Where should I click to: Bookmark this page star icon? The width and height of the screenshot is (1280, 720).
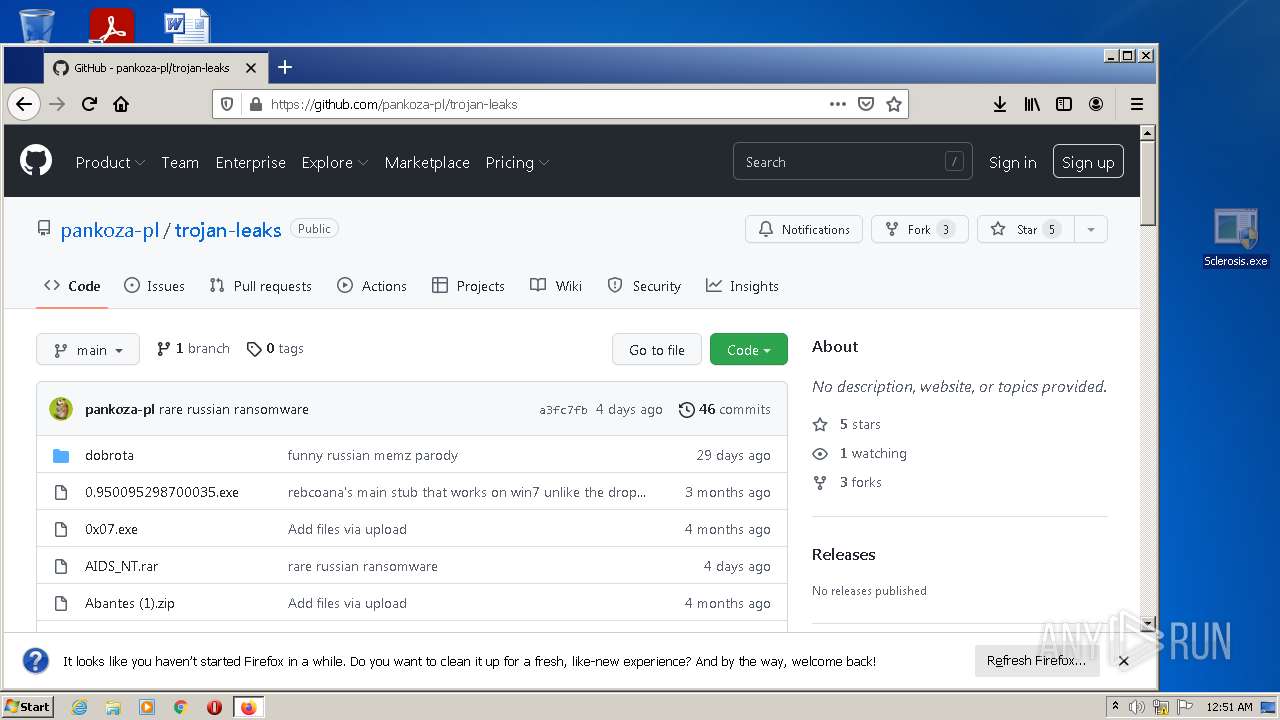click(894, 104)
